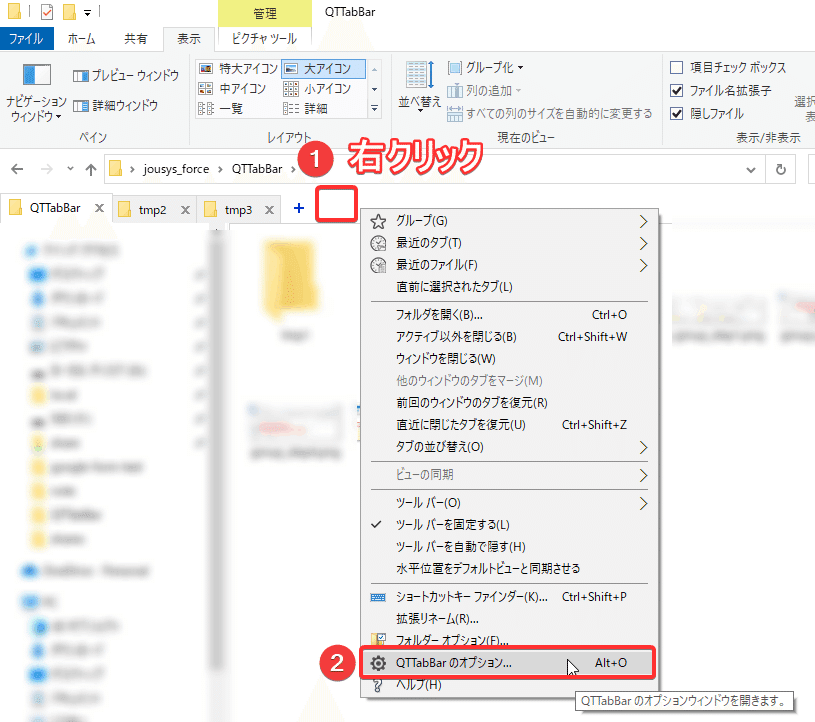This screenshot has width=815, height=722.
Task: Open QTTabBar options (QTTabBar のオプション)
Action: pos(508,663)
